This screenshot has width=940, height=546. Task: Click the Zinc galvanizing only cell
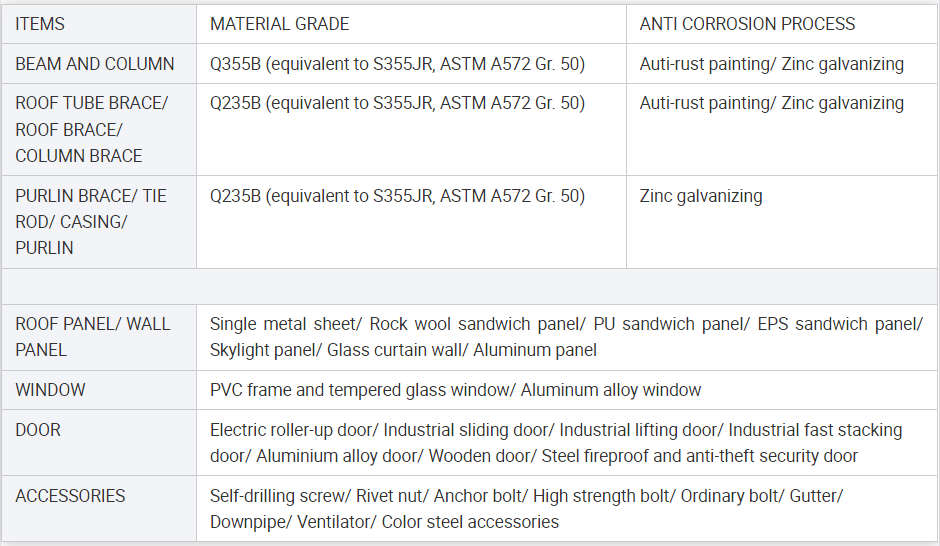pyautogui.click(x=701, y=196)
